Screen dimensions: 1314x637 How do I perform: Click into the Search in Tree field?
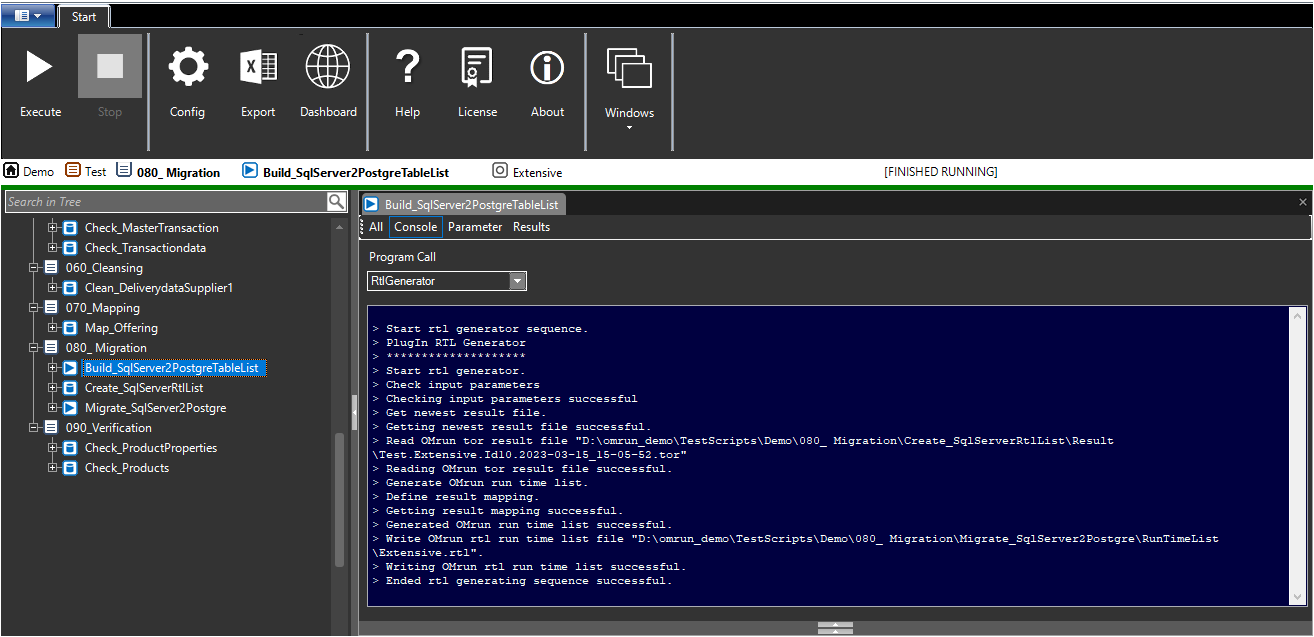(x=166, y=202)
